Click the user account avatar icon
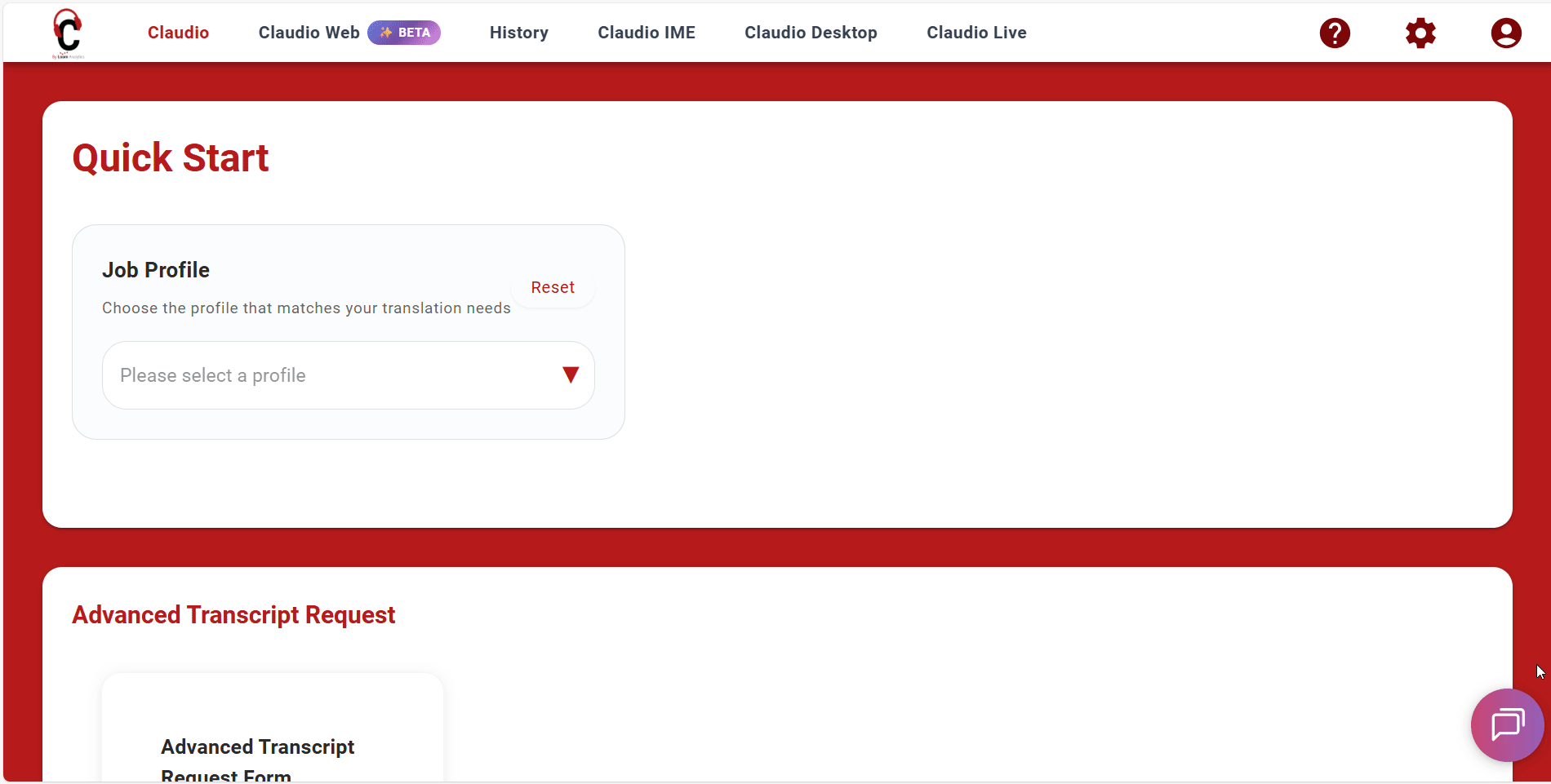 pos(1505,33)
